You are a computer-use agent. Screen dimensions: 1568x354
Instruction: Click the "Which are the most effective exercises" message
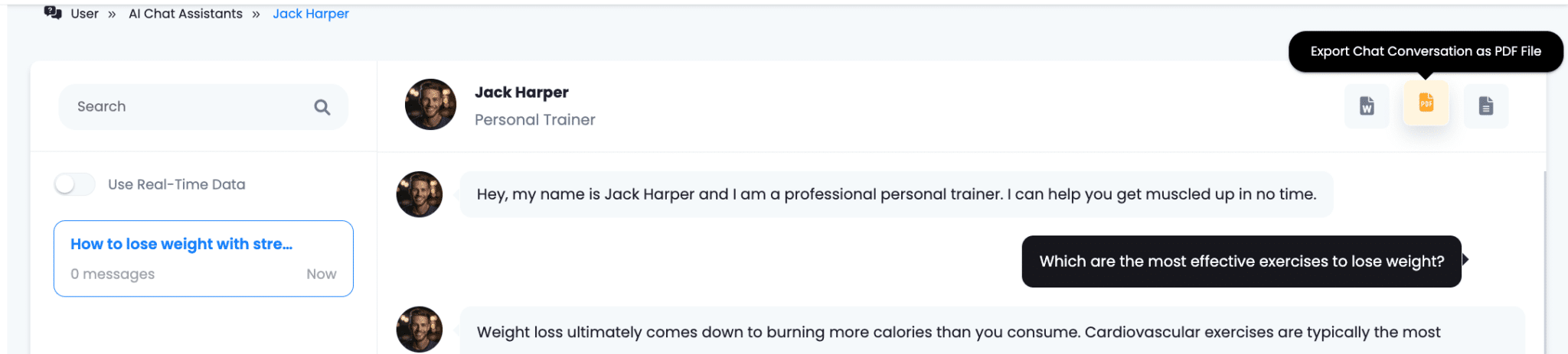click(1241, 261)
